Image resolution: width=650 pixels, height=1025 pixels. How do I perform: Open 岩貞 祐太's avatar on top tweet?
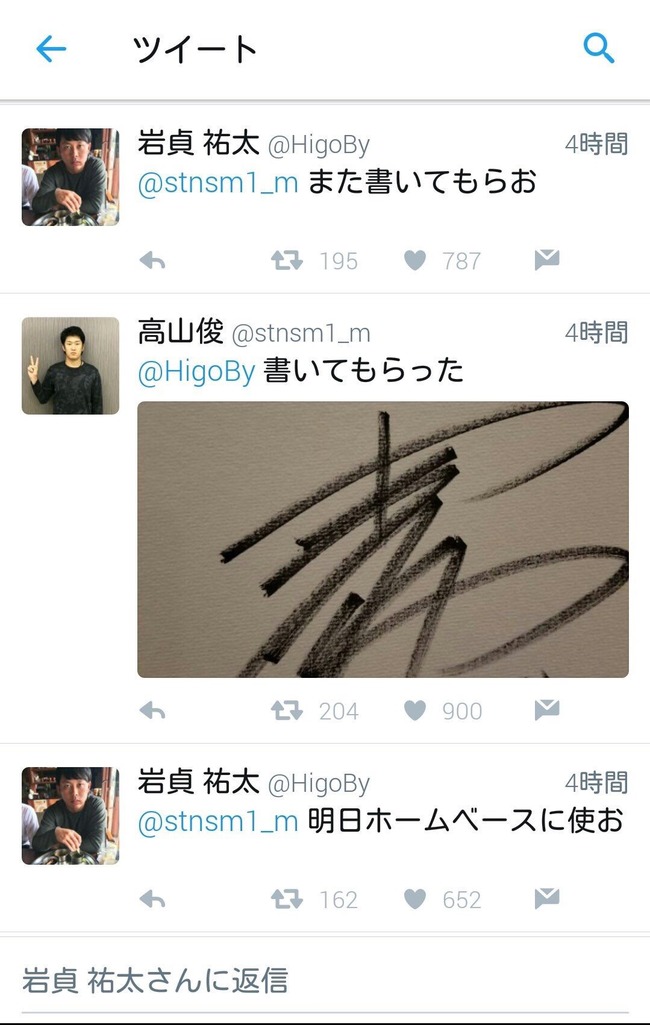click(71, 177)
